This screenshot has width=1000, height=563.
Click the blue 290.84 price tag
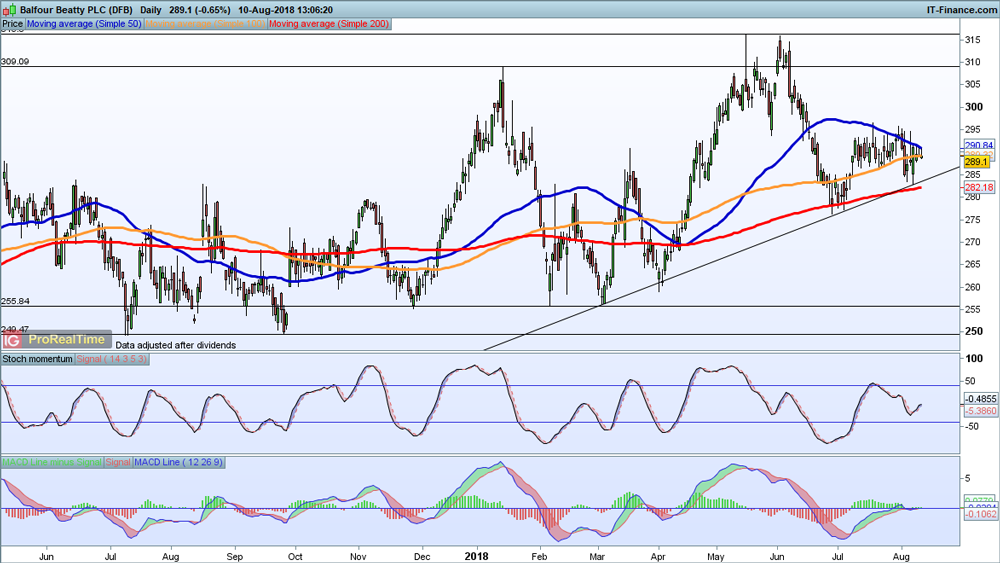979,145
